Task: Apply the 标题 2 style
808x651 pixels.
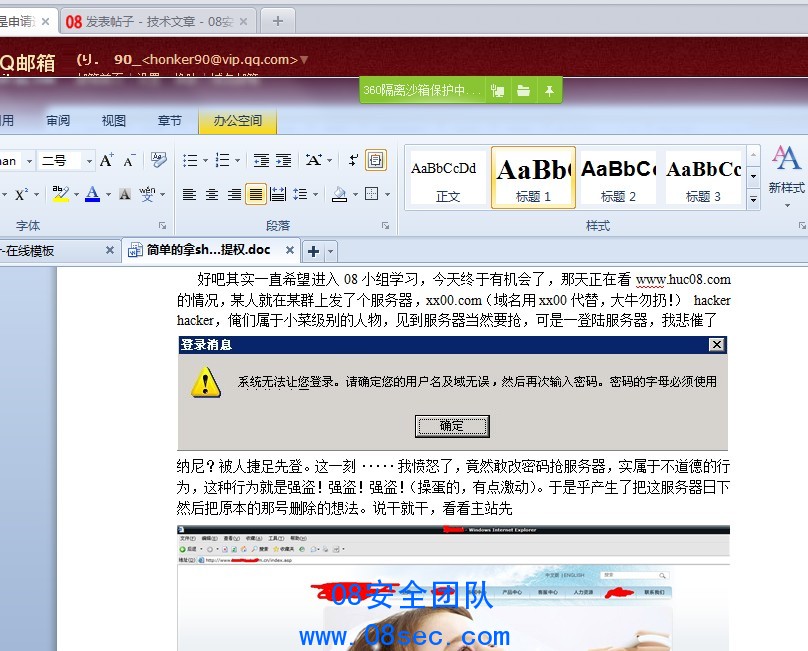Action: 618,178
